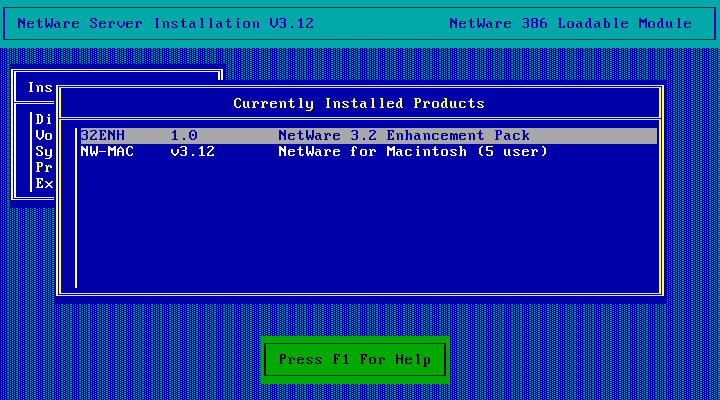Click the NetWare for Macintosh (5 user) description

click(413, 152)
